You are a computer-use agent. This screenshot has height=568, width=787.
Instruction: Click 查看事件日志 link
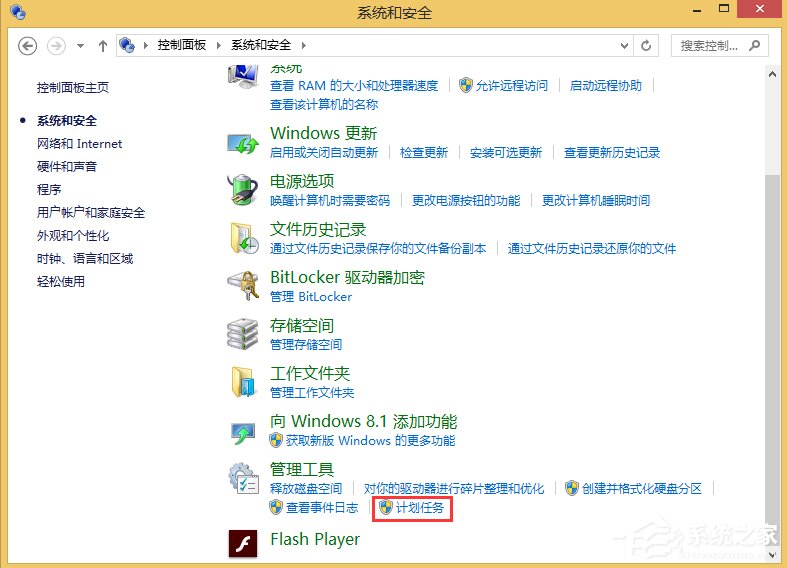click(x=321, y=508)
